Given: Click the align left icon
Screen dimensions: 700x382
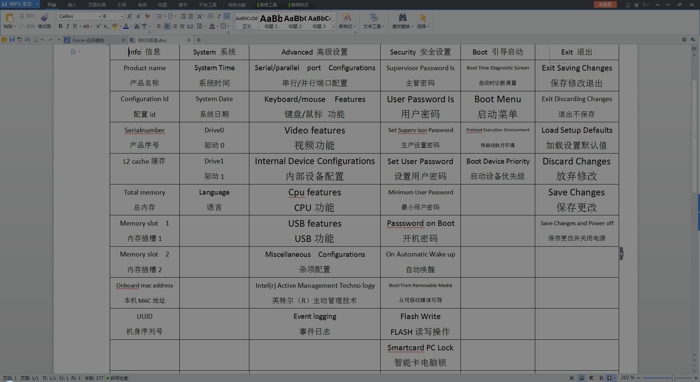Looking at the screenshot, I should tap(159, 26).
